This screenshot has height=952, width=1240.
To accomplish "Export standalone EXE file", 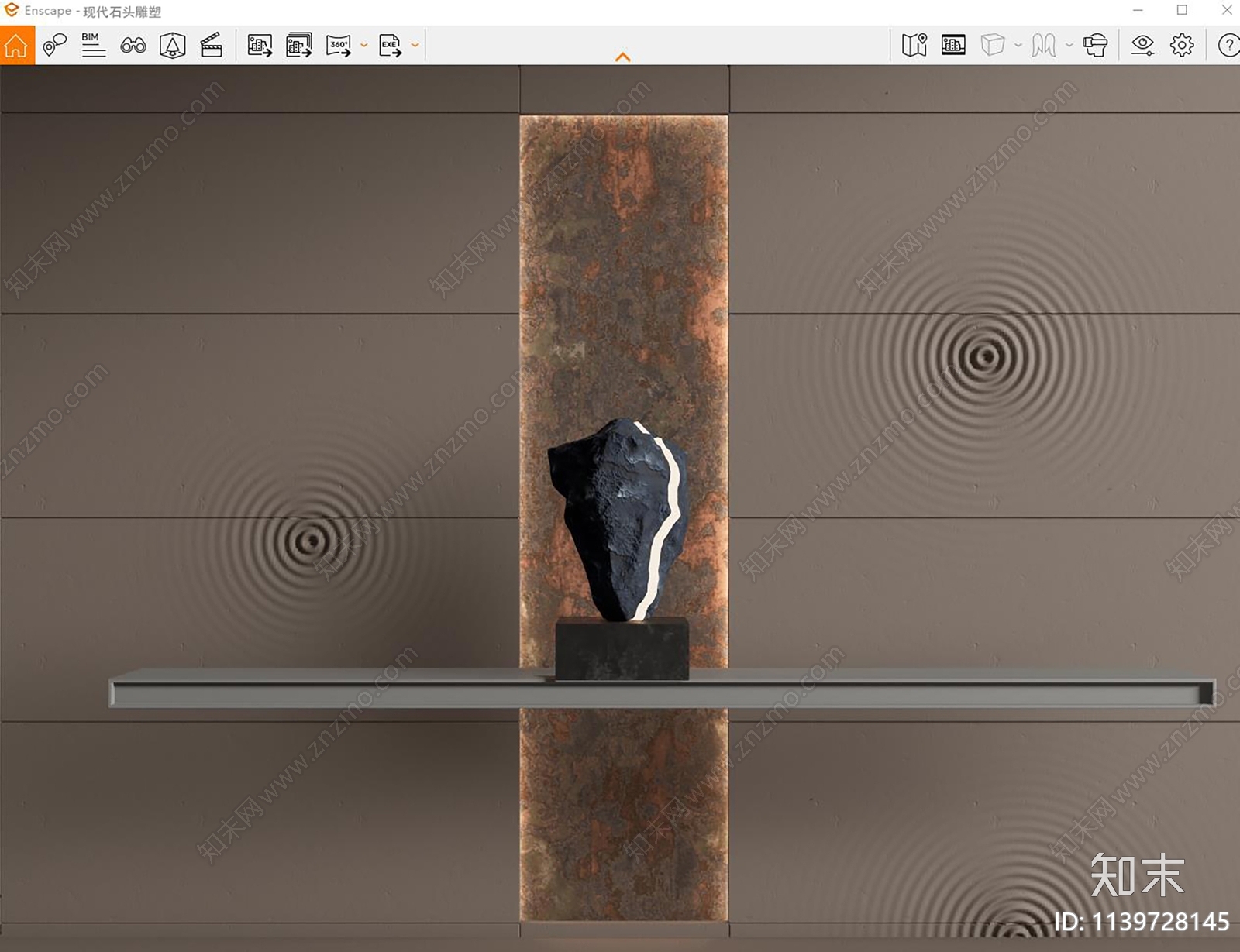I will [391, 46].
